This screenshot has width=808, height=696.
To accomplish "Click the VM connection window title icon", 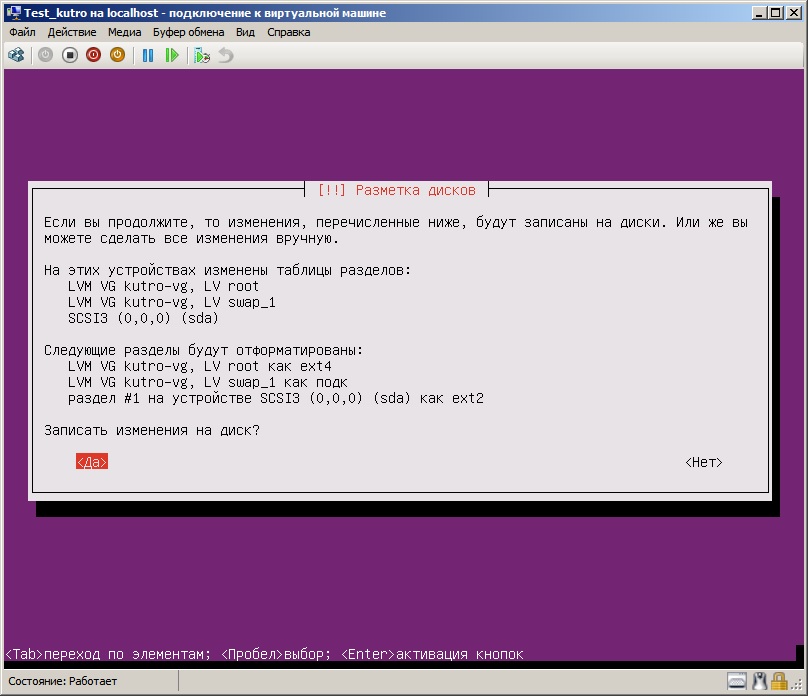I will tap(13, 12).
